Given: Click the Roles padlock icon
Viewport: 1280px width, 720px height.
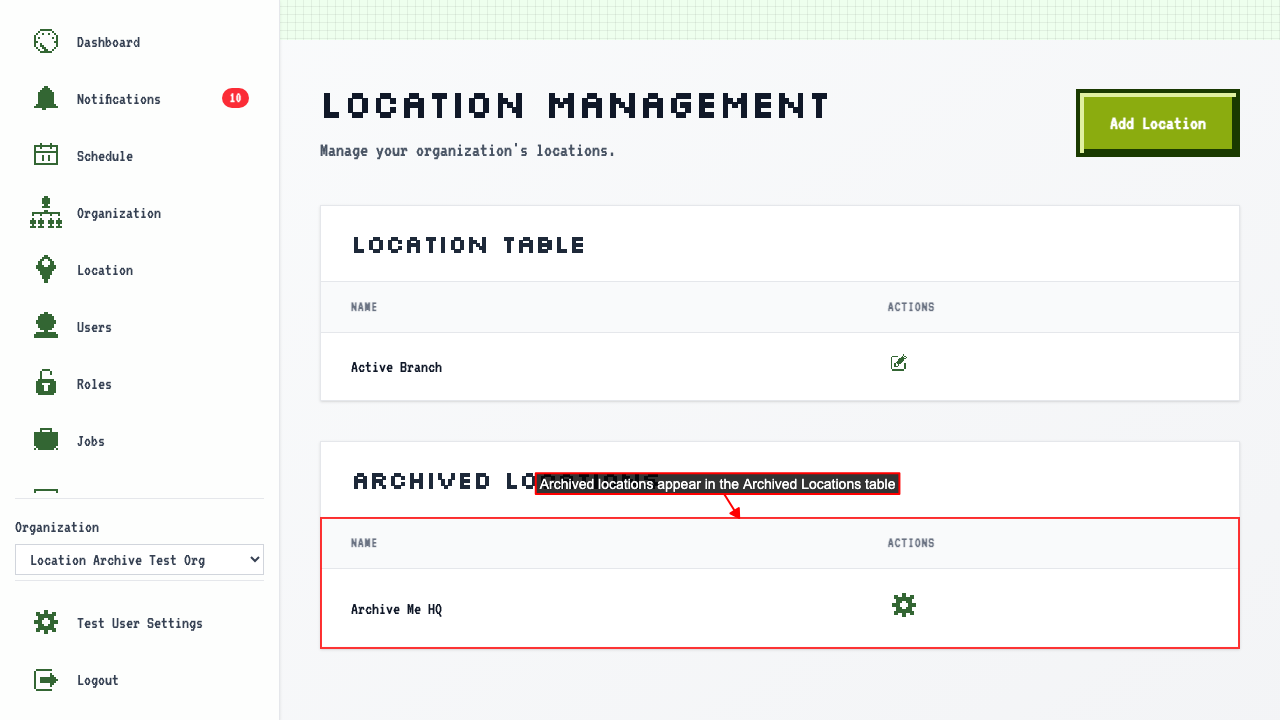Looking at the screenshot, I should click(46, 383).
